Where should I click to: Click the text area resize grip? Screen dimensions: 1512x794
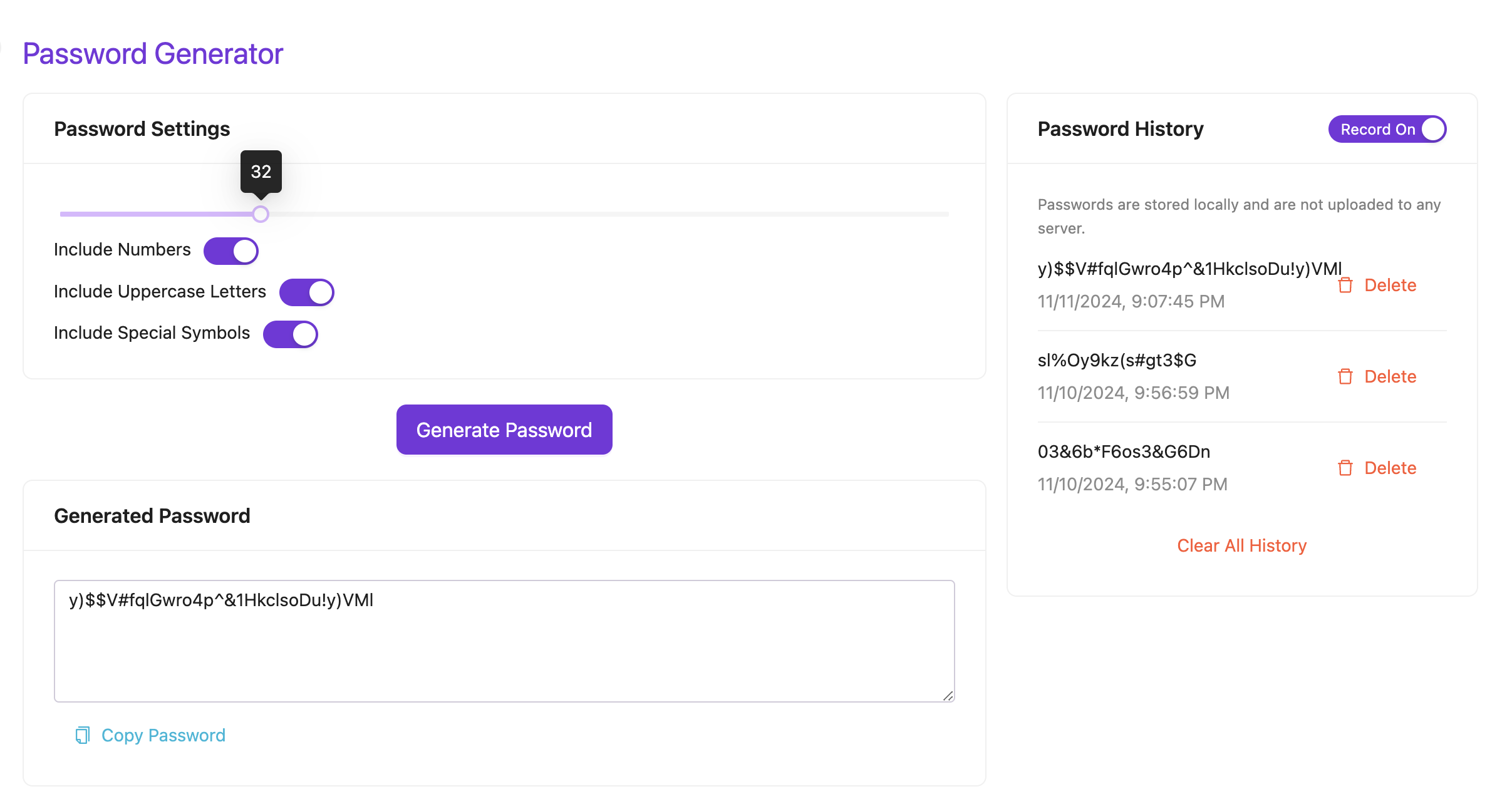(x=948, y=695)
